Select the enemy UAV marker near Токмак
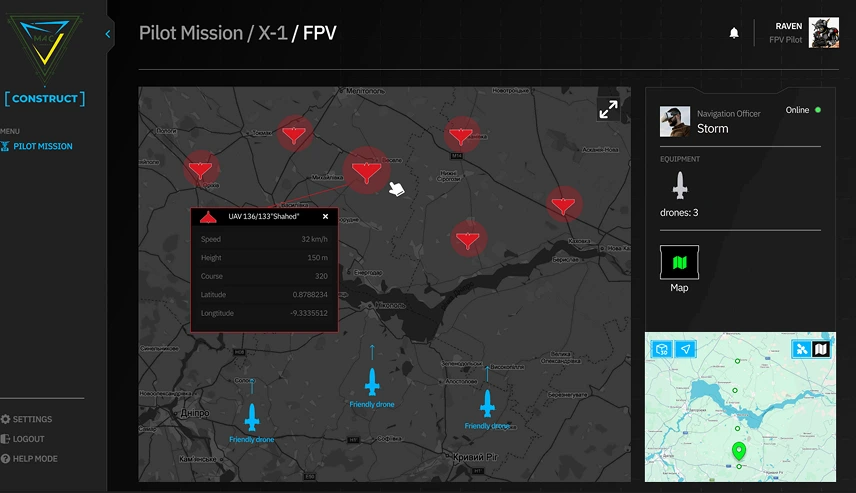856x493 pixels. 294,133
